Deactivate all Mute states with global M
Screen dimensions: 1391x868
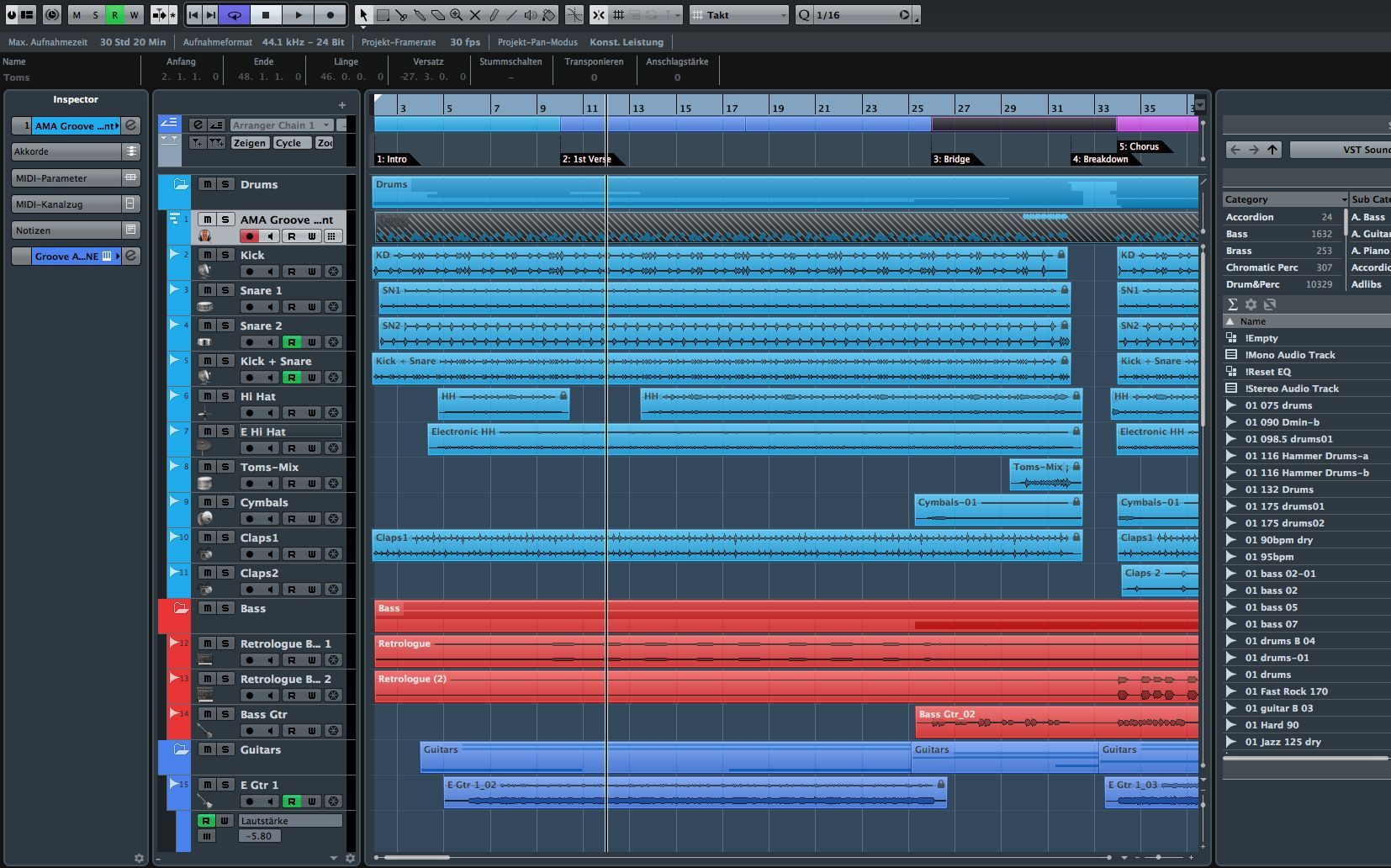click(77, 15)
